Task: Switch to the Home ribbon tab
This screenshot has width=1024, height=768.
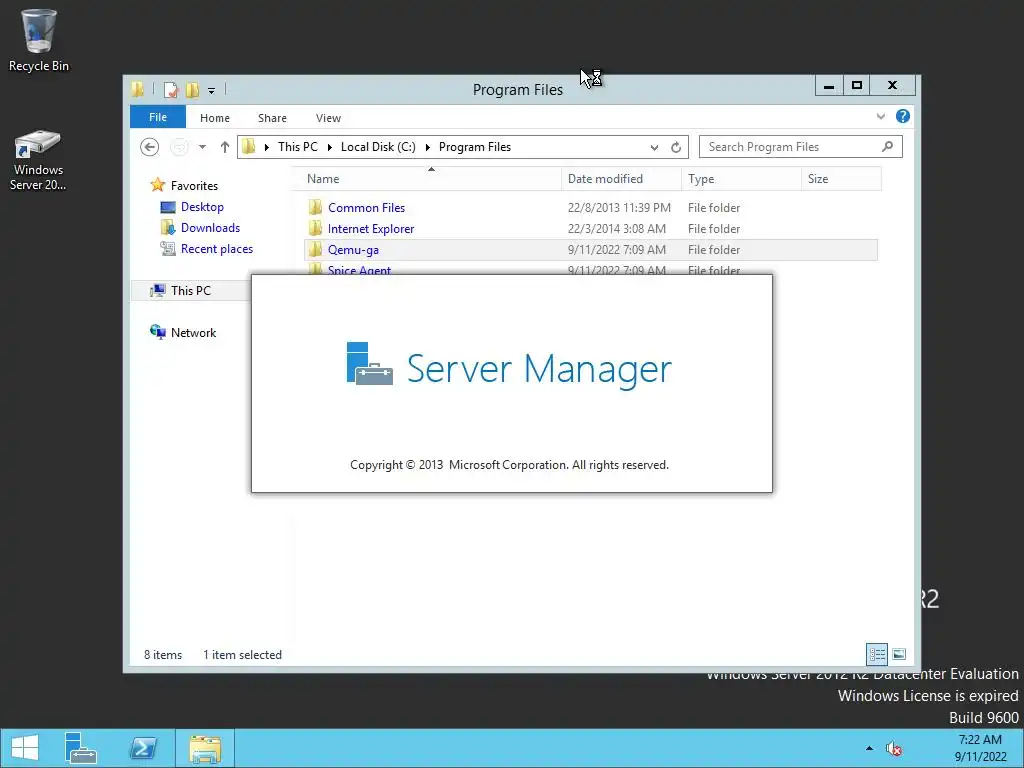Action: point(215,118)
